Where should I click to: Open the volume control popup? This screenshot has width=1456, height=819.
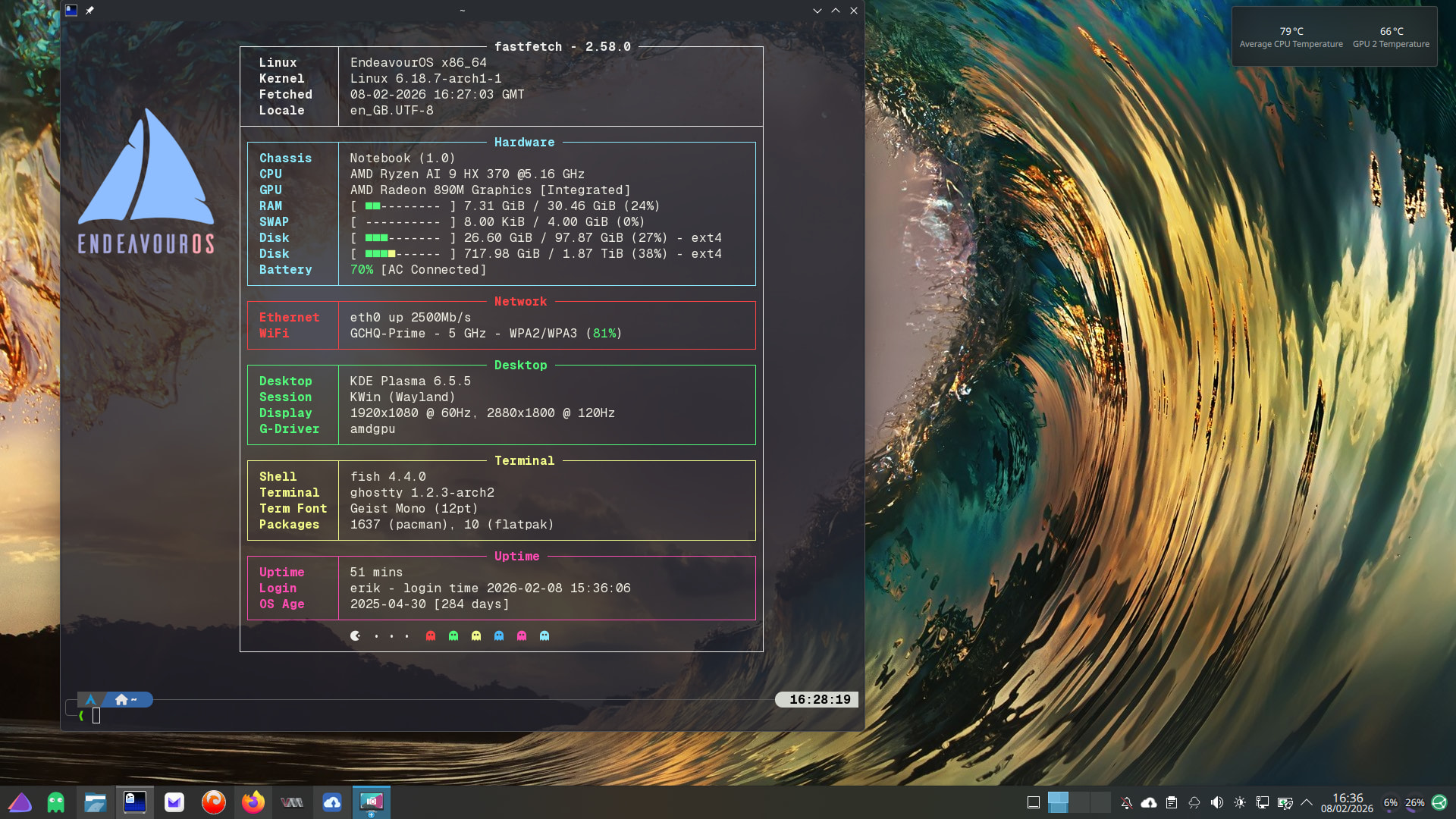pos(1217,802)
